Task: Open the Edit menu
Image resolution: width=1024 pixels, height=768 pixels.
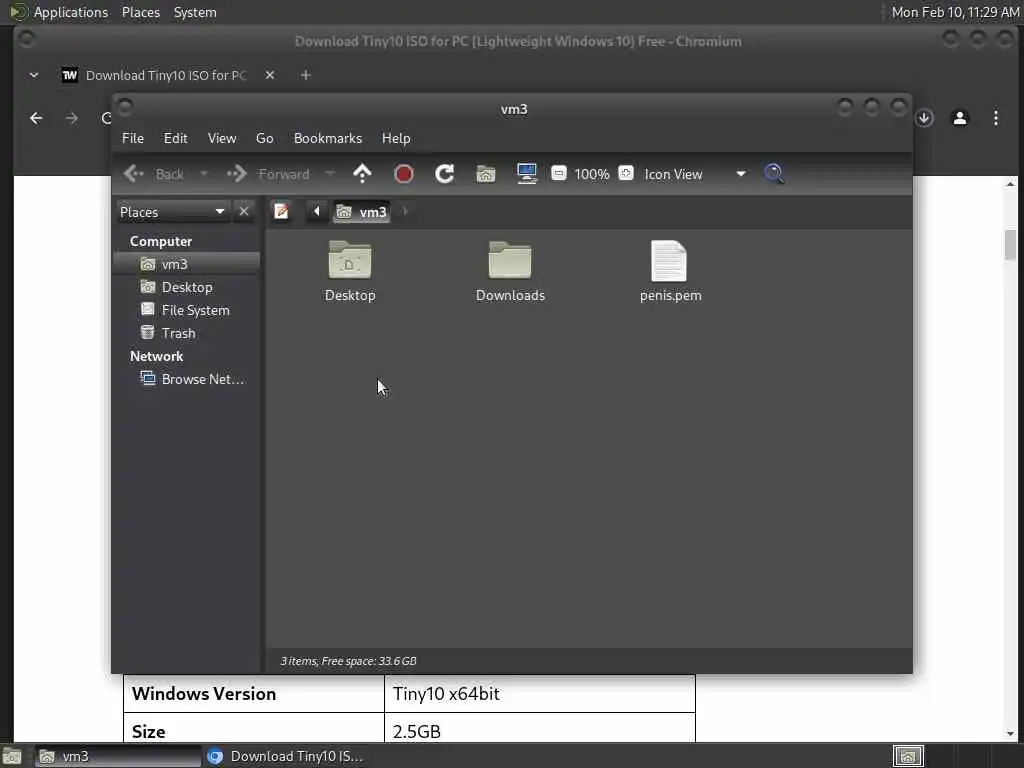Action: click(x=175, y=138)
